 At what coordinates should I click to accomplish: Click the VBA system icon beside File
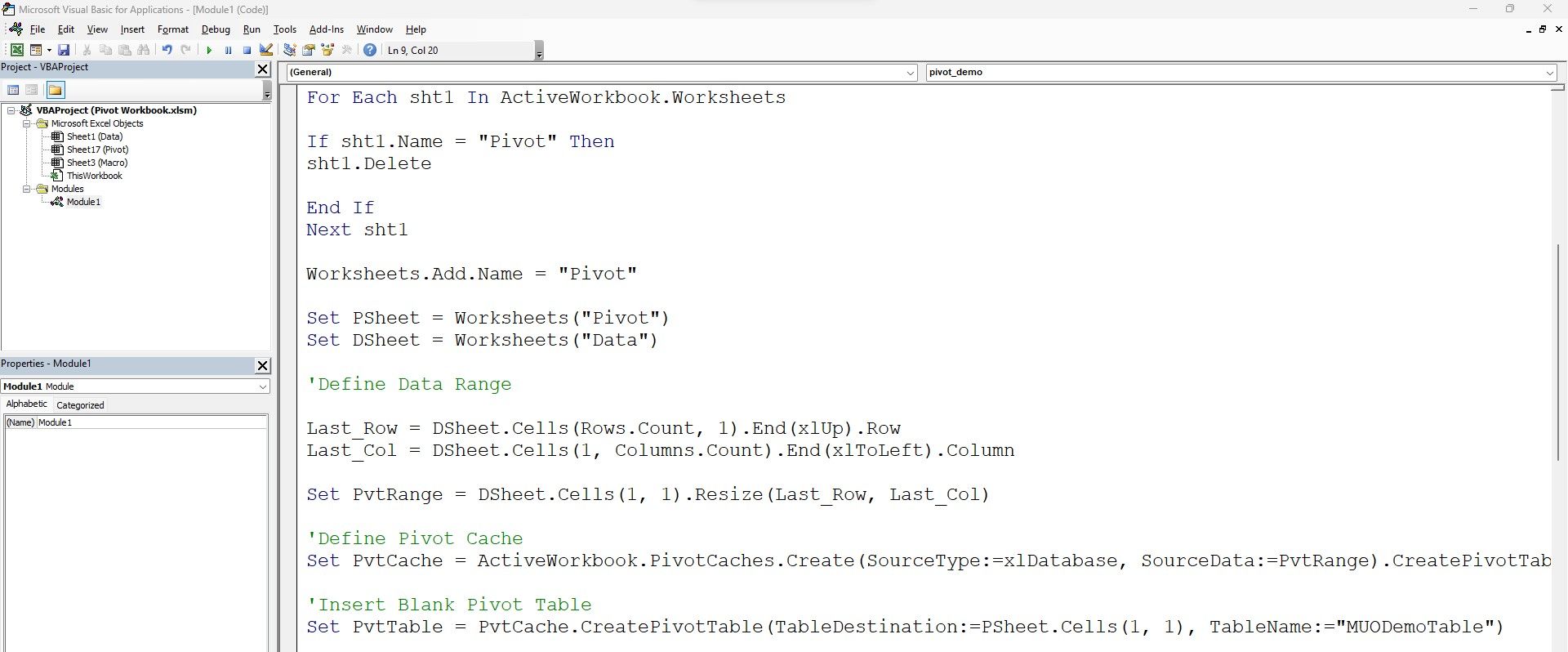tap(16, 29)
